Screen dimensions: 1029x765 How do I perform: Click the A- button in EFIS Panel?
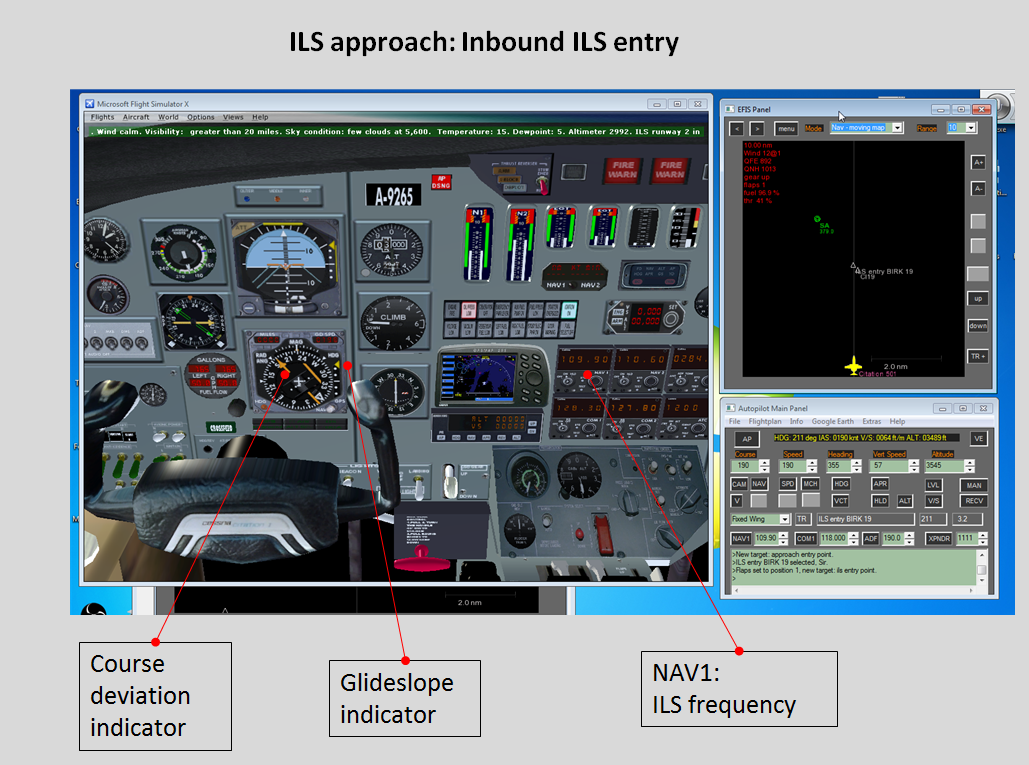tap(978, 189)
